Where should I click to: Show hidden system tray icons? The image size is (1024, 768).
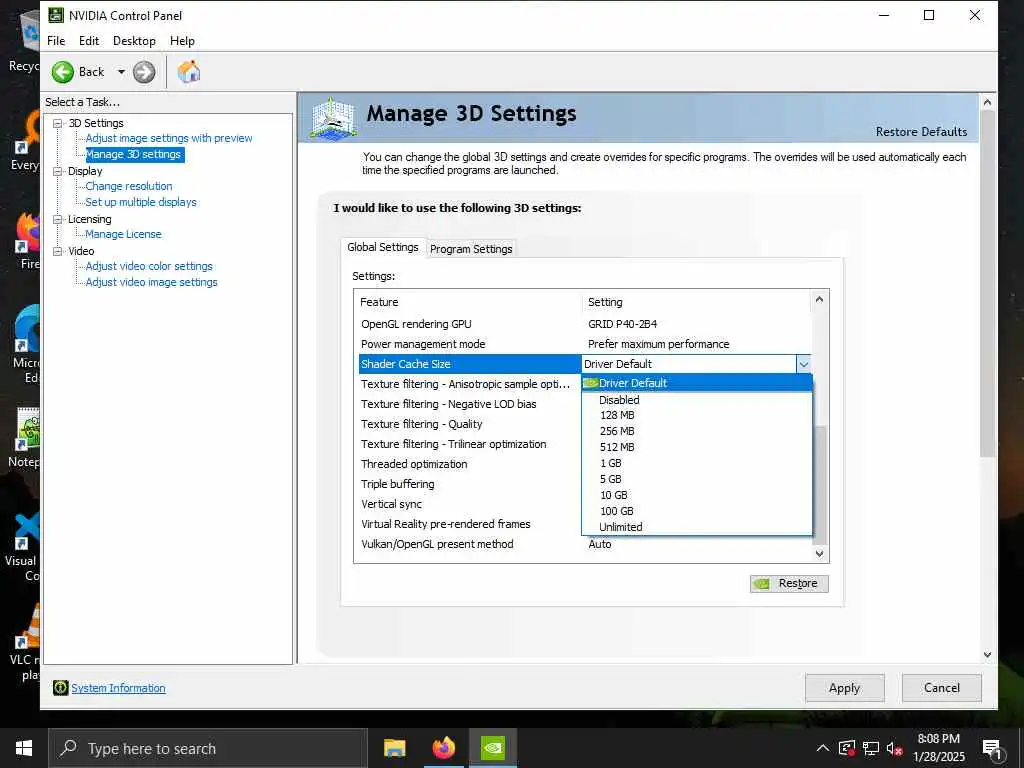click(x=823, y=748)
